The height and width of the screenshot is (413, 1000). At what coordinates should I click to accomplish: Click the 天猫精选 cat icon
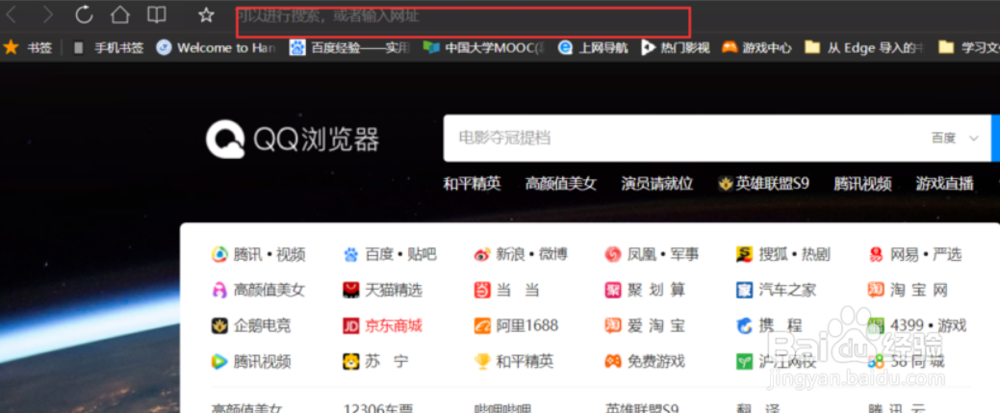click(x=351, y=291)
